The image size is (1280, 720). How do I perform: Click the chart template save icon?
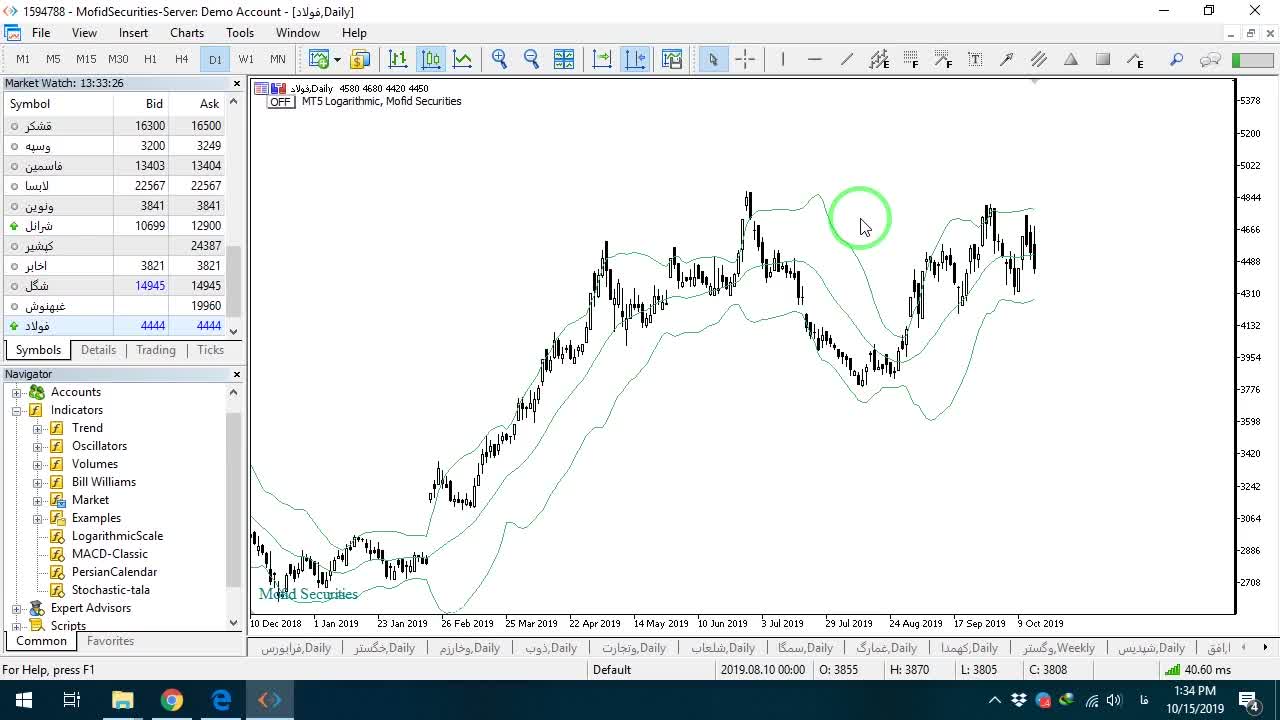672,59
